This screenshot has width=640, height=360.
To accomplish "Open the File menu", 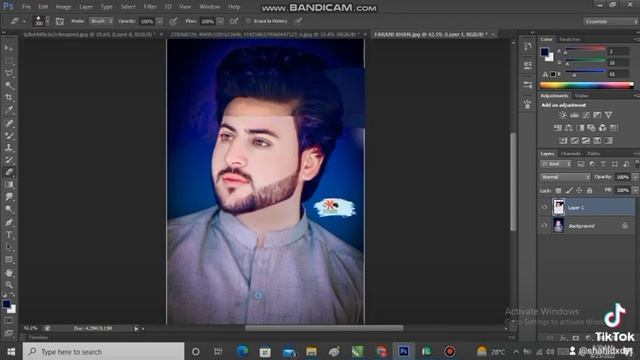I will tap(26, 7).
